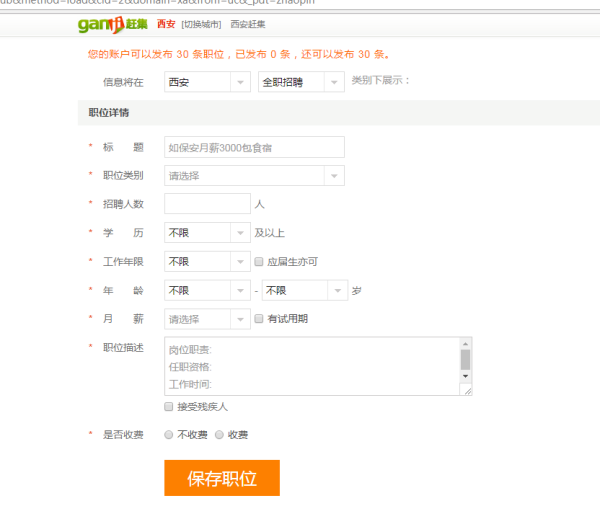Check the 有试用期 checkbox

click(259, 318)
